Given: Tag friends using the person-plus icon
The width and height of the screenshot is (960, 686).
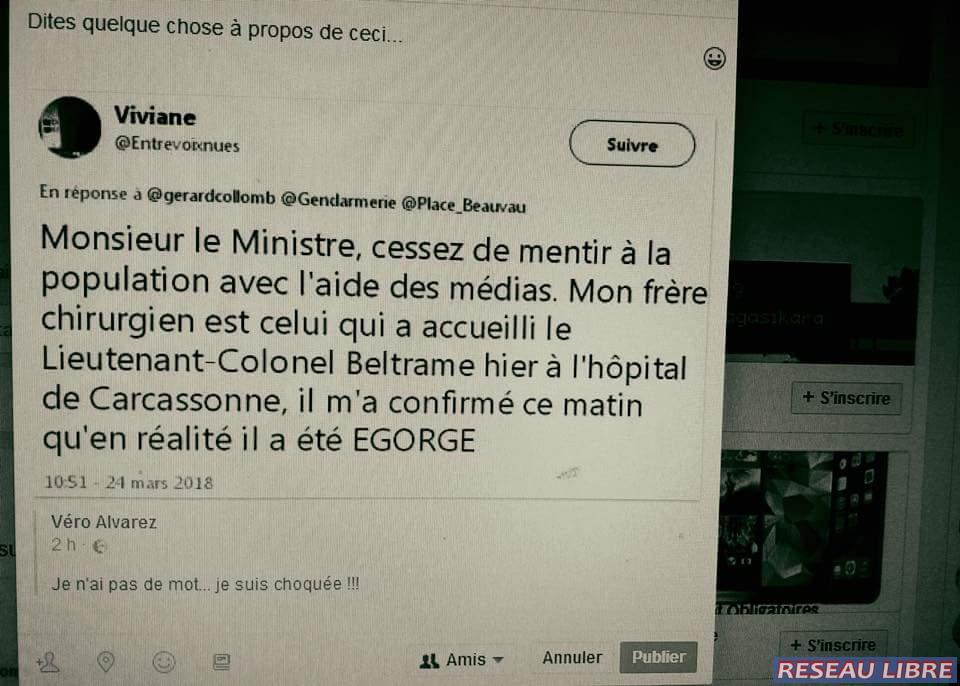Looking at the screenshot, I should (x=48, y=662).
